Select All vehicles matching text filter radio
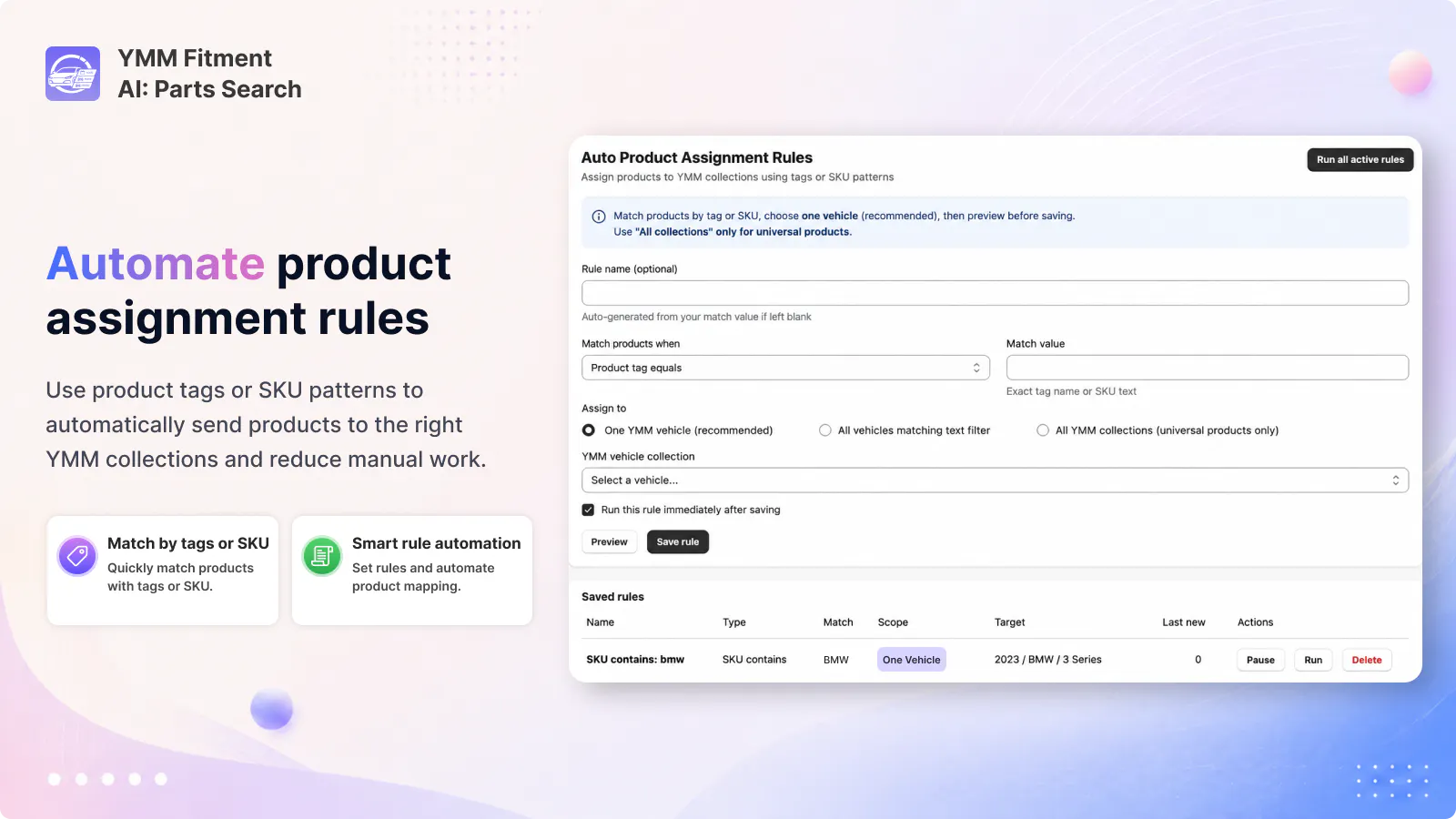This screenshot has height=819, width=1456. (825, 430)
